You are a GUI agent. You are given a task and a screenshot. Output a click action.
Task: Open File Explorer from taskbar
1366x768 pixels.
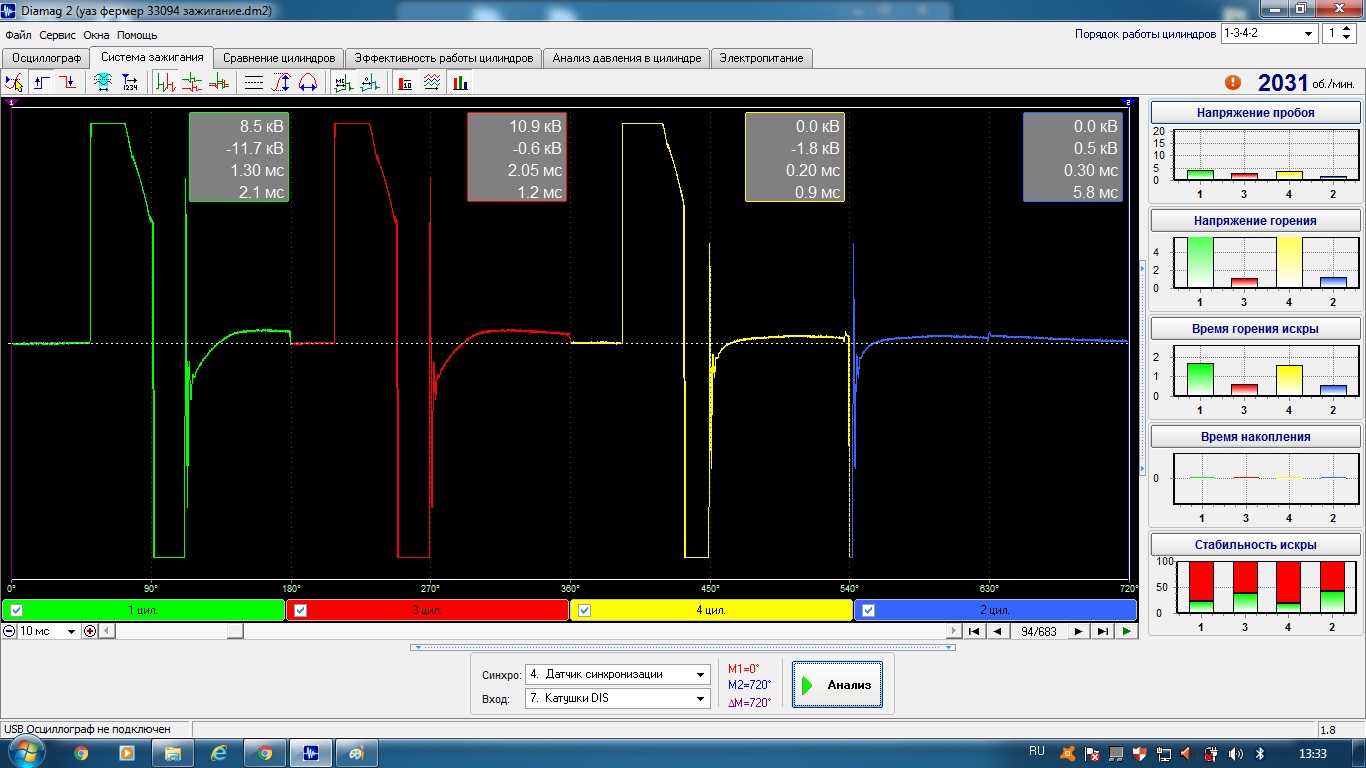pyautogui.click(x=172, y=753)
